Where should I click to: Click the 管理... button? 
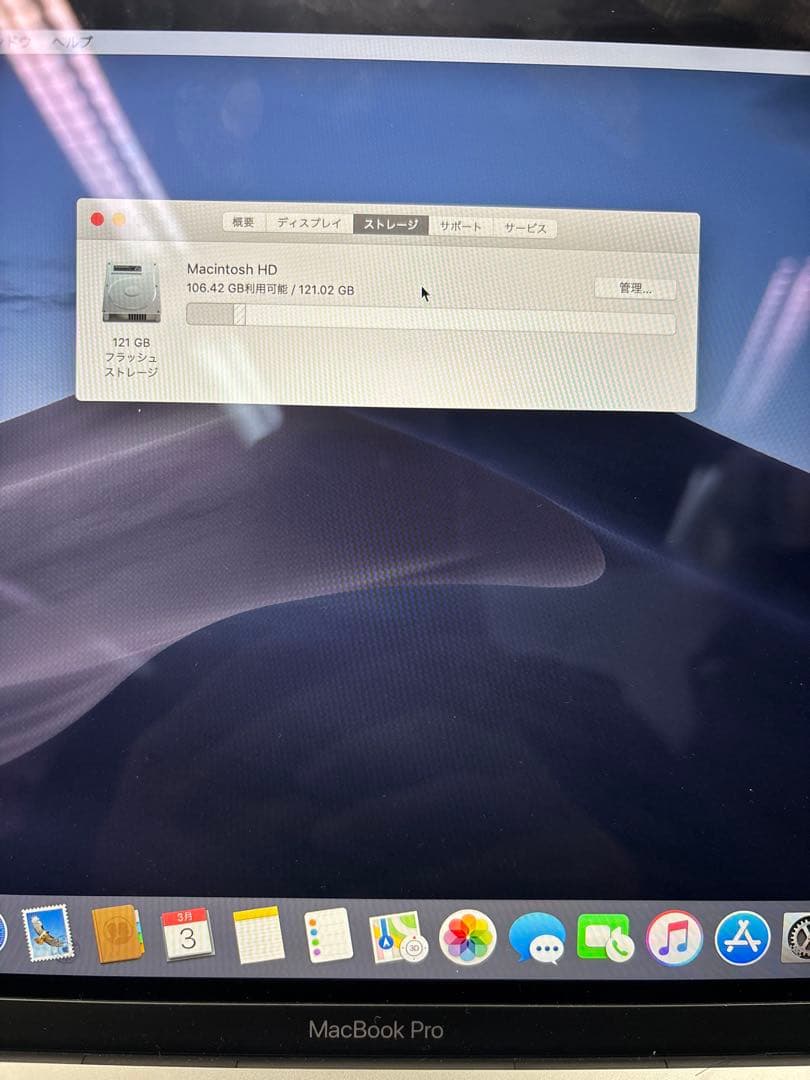point(635,288)
